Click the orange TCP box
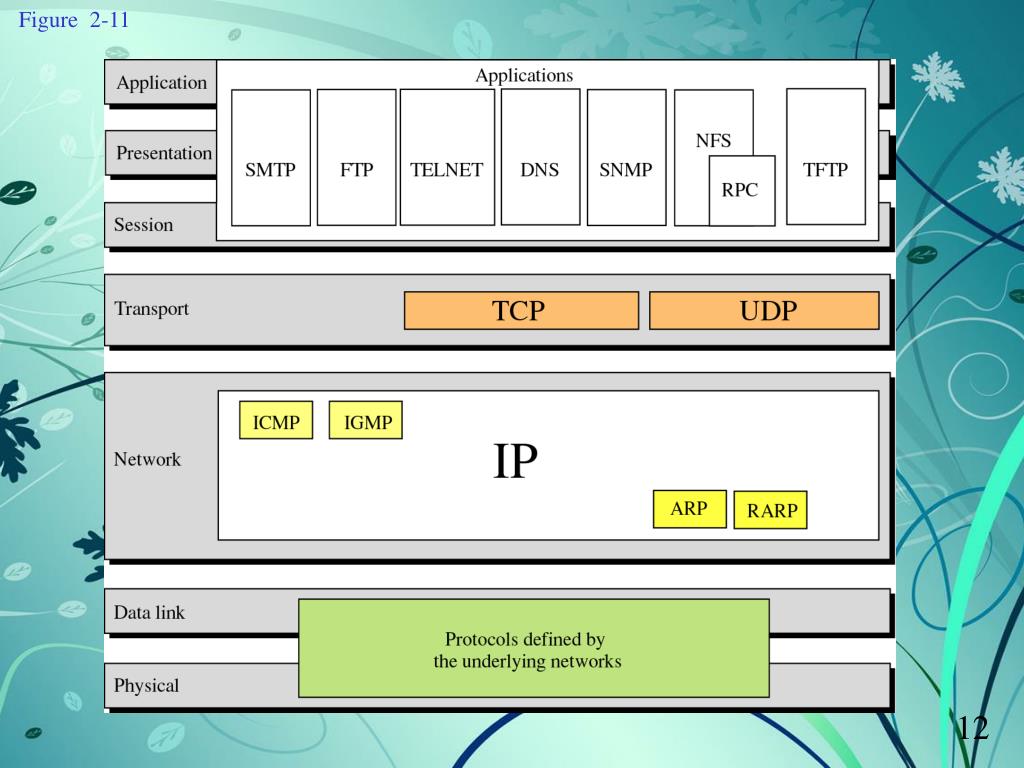 tap(521, 310)
